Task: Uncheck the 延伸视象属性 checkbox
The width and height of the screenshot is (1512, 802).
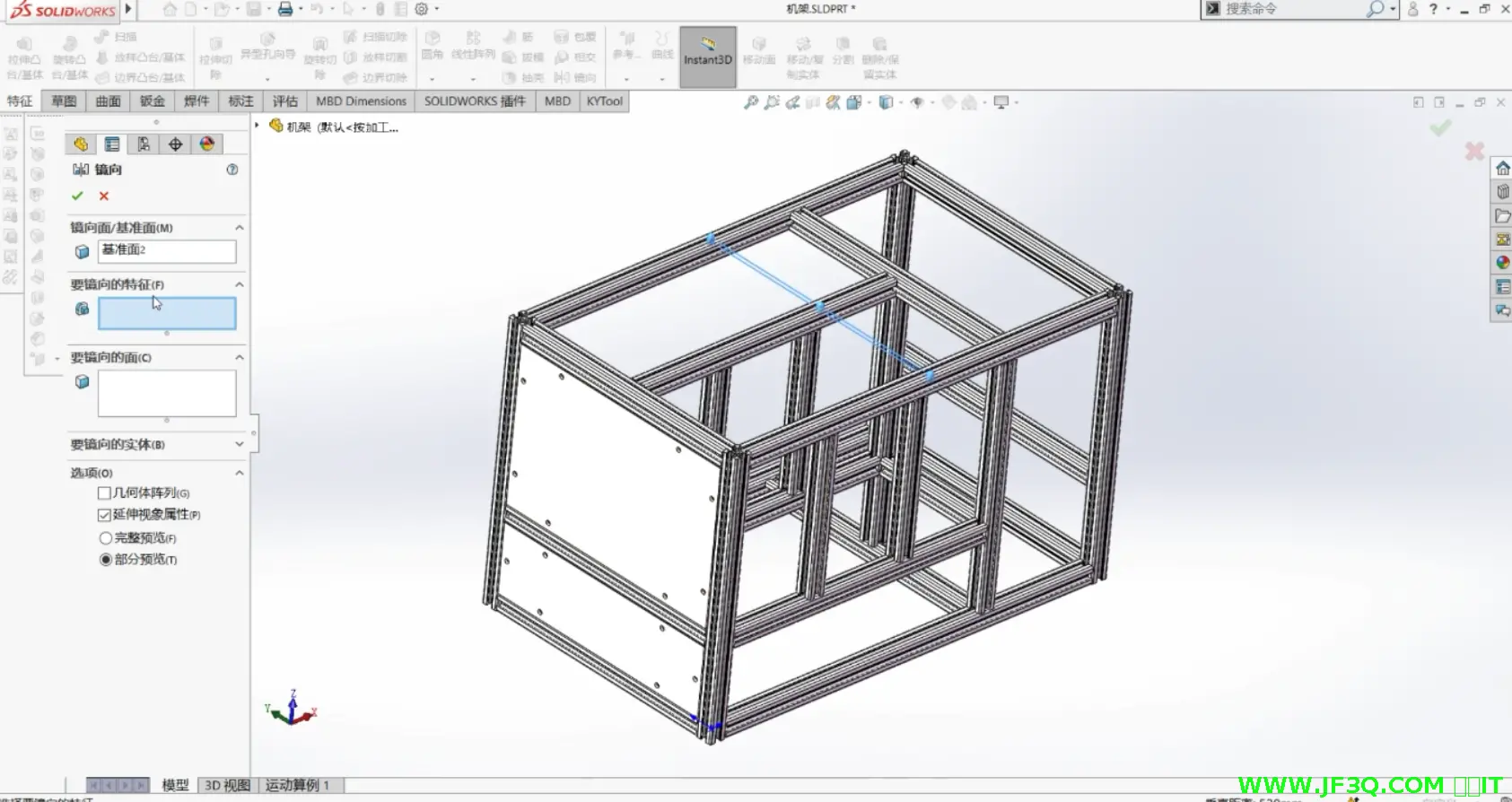Action: (x=105, y=515)
